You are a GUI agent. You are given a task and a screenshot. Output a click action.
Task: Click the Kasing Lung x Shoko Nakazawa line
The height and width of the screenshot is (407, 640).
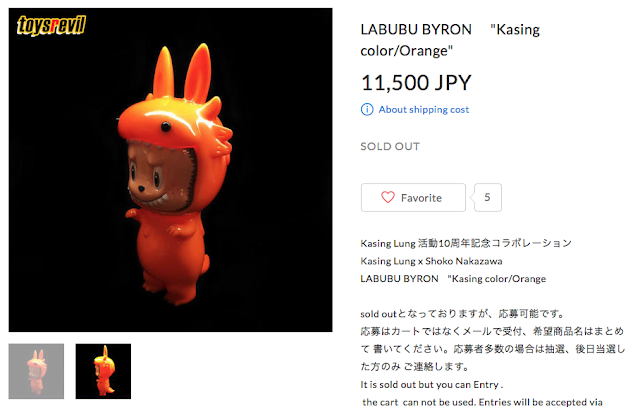pyautogui.click(x=431, y=261)
